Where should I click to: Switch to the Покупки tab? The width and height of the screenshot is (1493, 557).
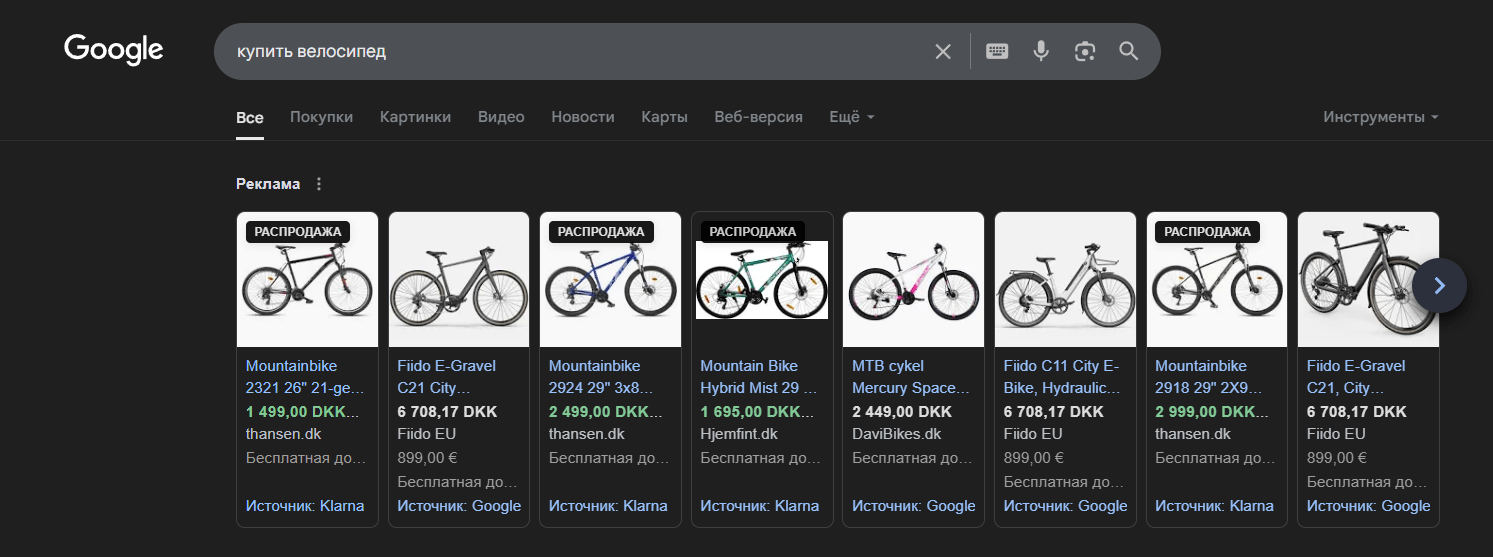(x=321, y=117)
